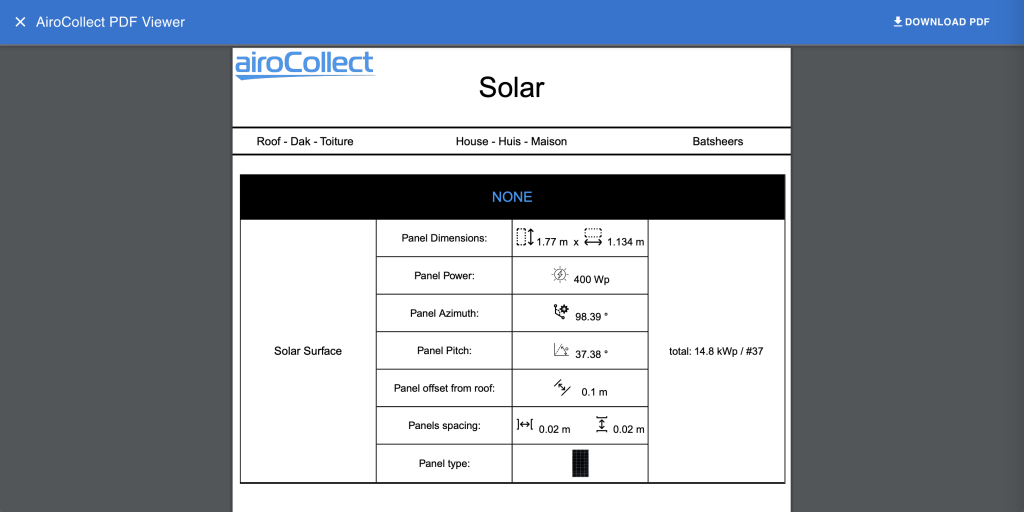Image resolution: width=1024 pixels, height=512 pixels.
Task: Click the Solar page title
Action: coord(511,87)
